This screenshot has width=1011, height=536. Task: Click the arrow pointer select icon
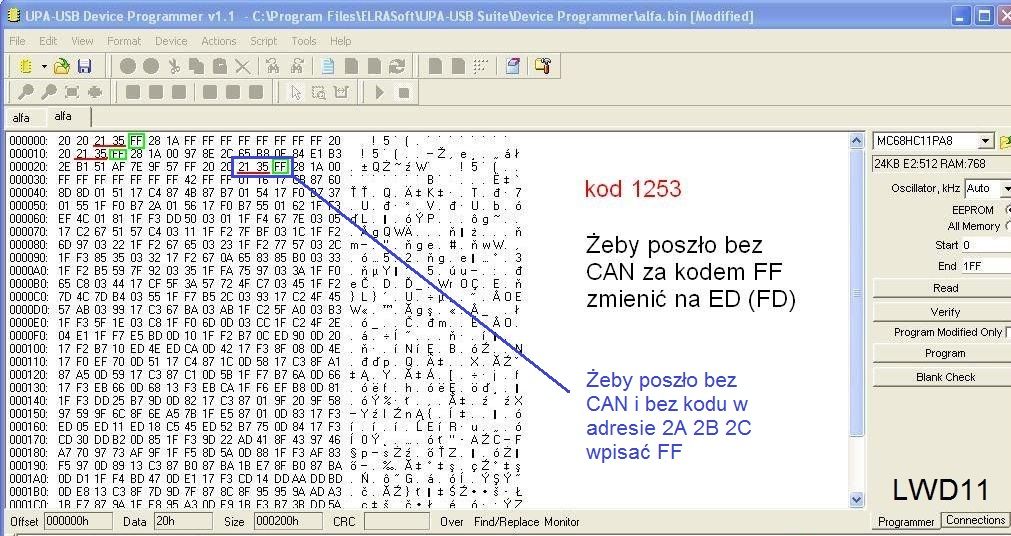(x=296, y=92)
